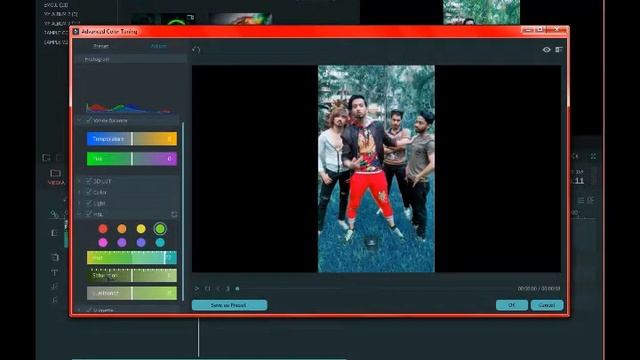This screenshot has width=640, height=360.
Task: Click the media thumbnail in the main window preview
Action: point(482,12)
